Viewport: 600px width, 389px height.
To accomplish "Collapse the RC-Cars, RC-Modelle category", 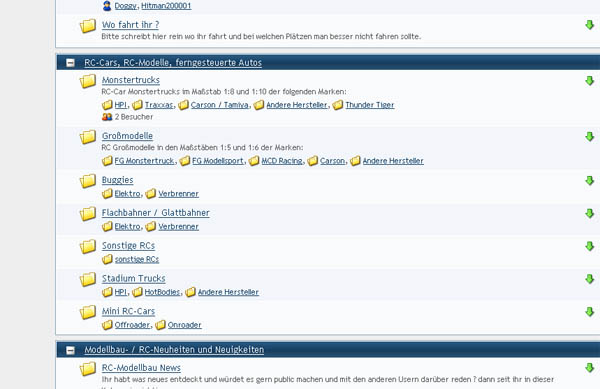I will click(x=70, y=63).
